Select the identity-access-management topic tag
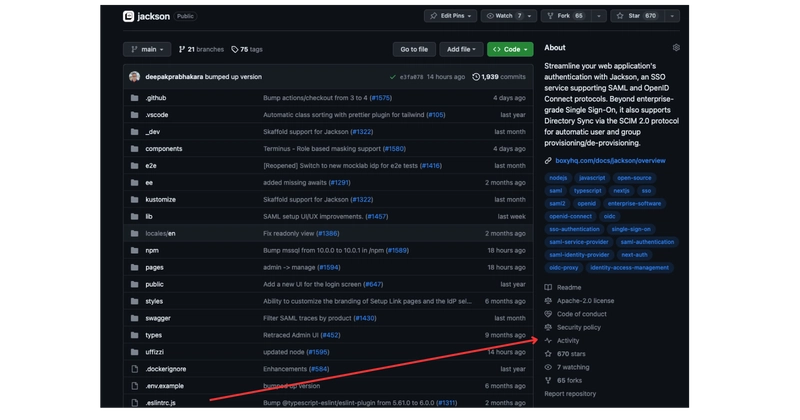The image size is (800, 420). 630,267
